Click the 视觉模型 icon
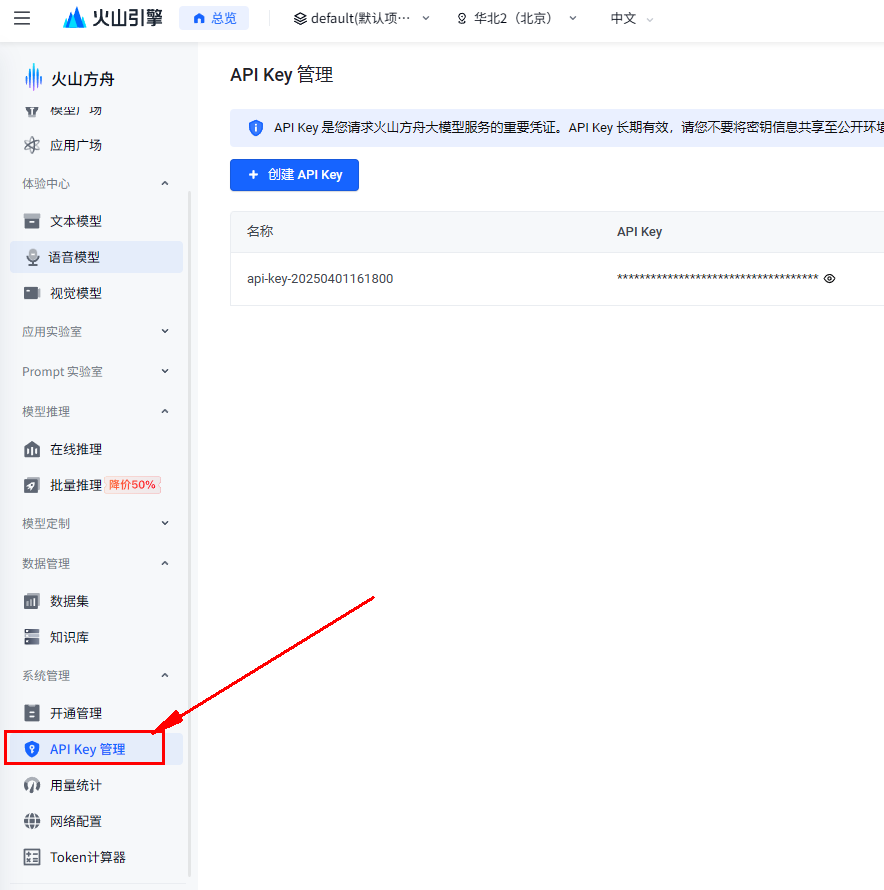Image resolution: width=884 pixels, height=890 pixels. (x=32, y=293)
